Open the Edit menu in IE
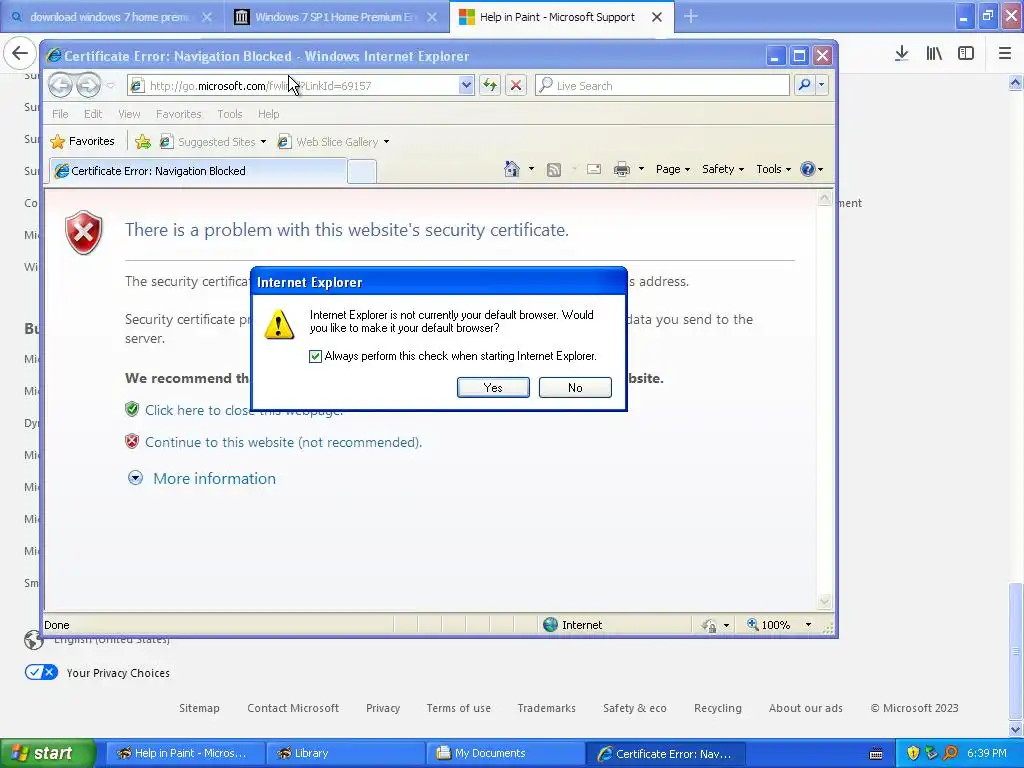The image size is (1024, 768). click(x=93, y=114)
